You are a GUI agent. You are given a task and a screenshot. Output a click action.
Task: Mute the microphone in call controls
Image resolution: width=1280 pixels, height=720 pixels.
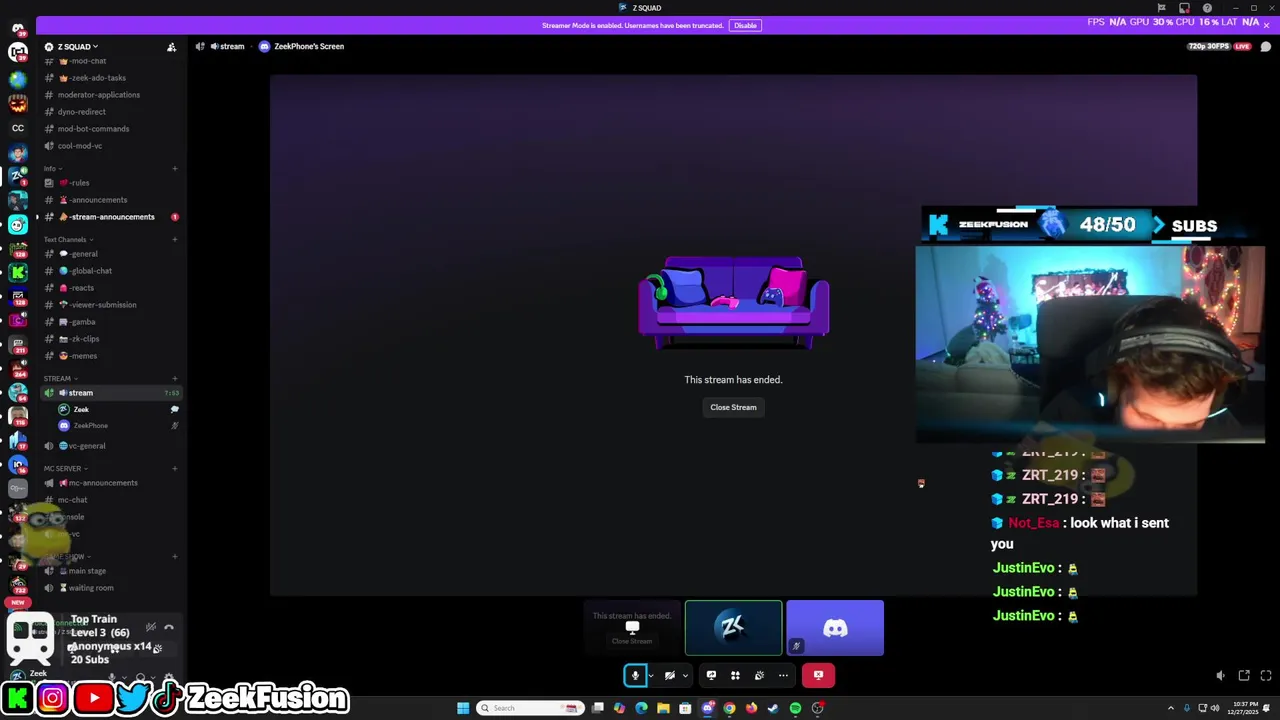tap(635, 675)
